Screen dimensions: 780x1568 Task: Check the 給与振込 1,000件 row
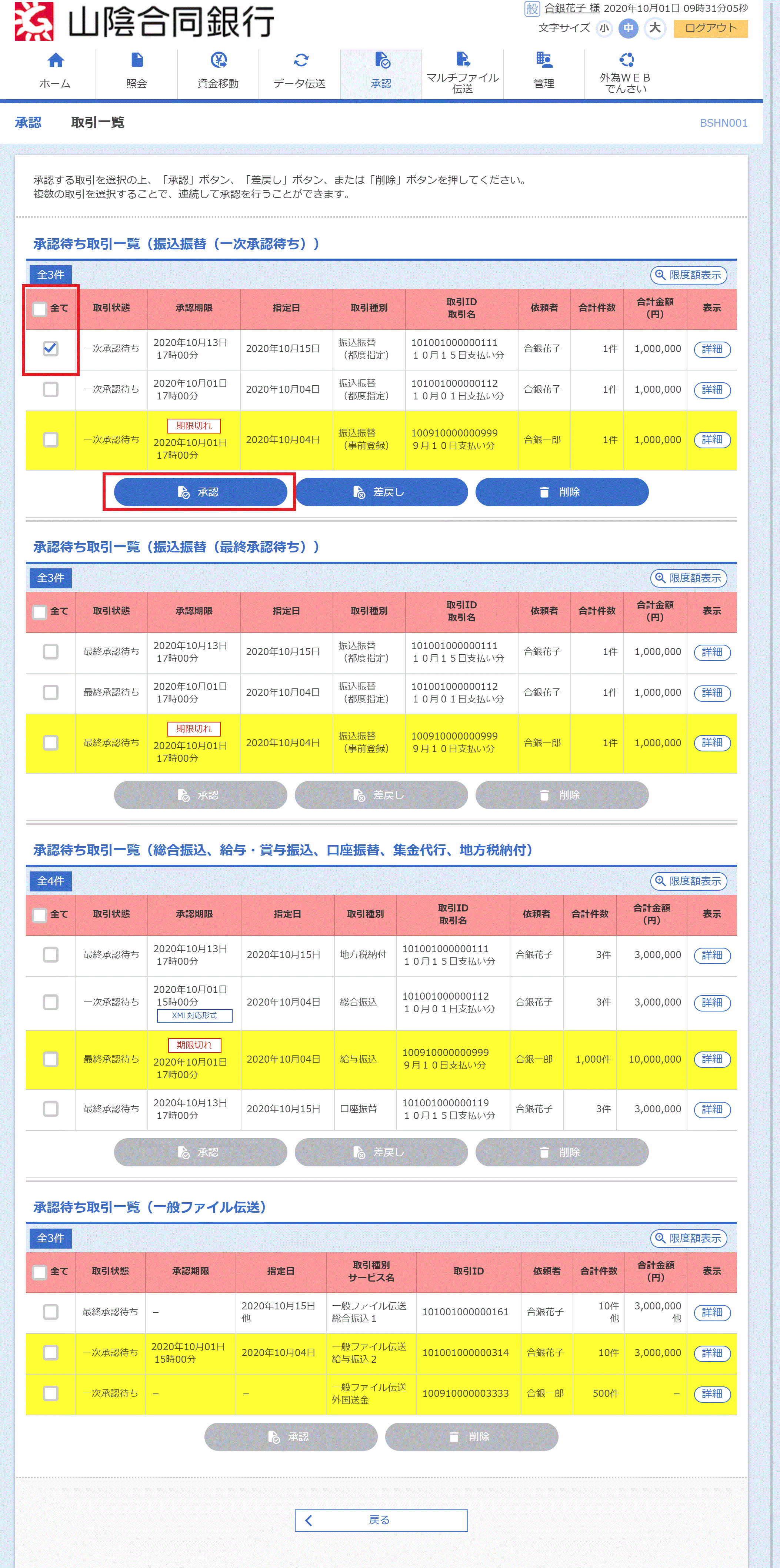point(50,1060)
